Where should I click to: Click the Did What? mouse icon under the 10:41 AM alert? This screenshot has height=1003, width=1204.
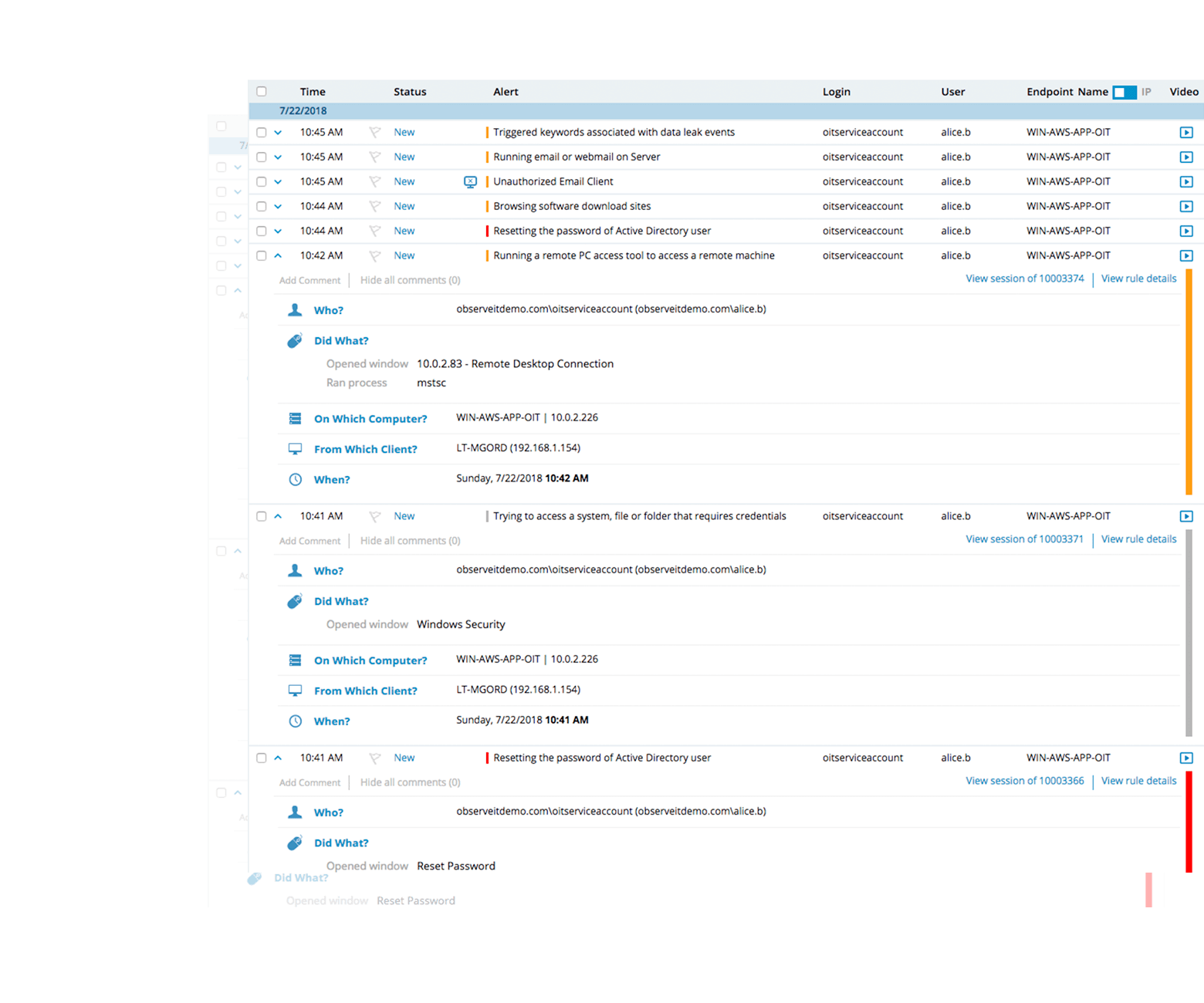[294, 600]
